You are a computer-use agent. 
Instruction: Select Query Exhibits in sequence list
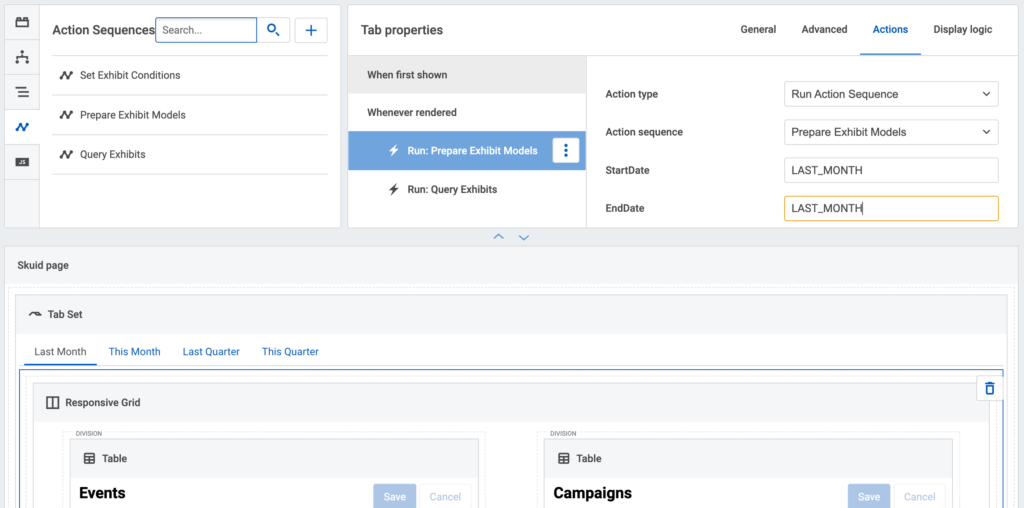pyautogui.click(x=190, y=155)
